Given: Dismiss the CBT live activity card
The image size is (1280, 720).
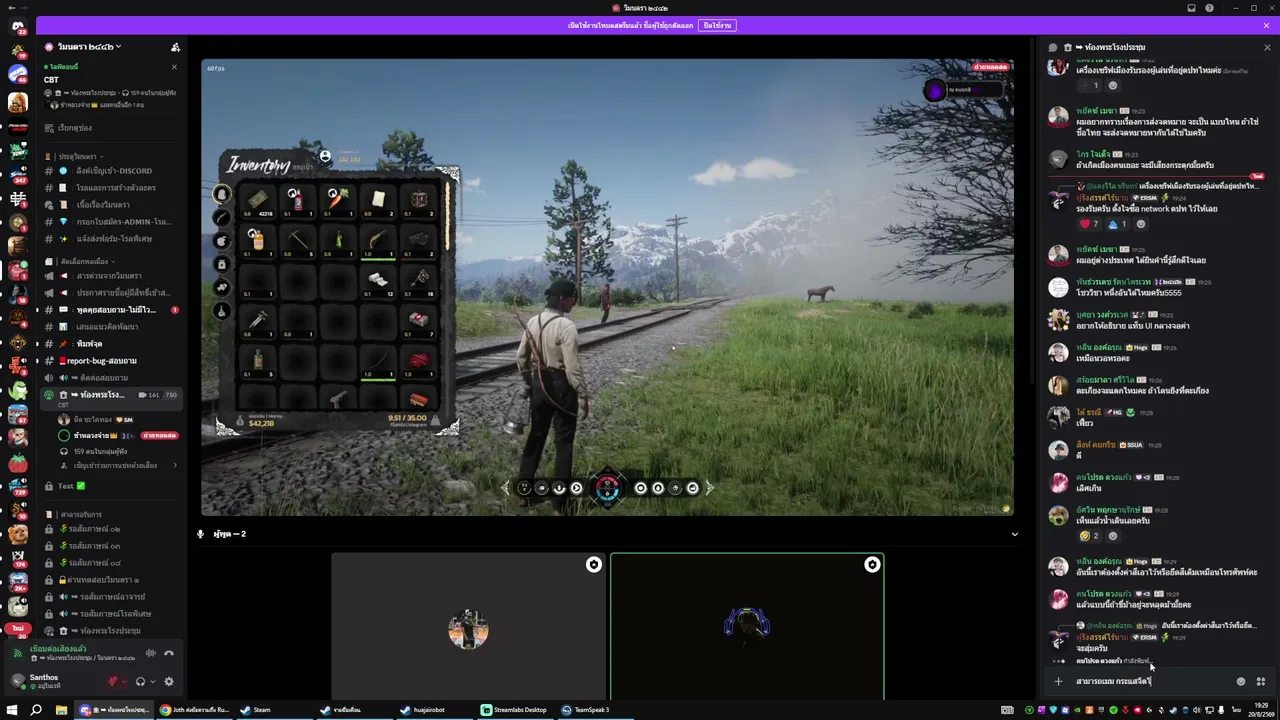Looking at the screenshot, I should pyautogui.click(x=174, y=67).
